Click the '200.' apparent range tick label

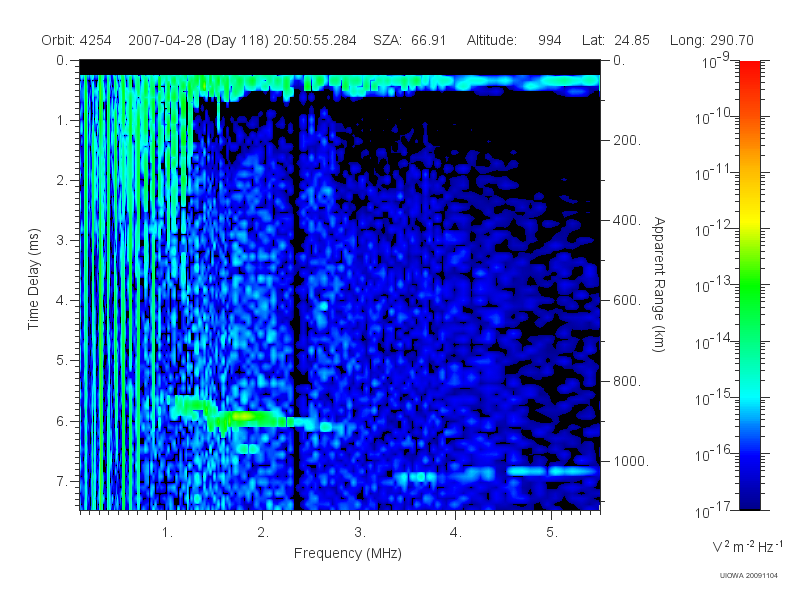click(x=627, y=140)
